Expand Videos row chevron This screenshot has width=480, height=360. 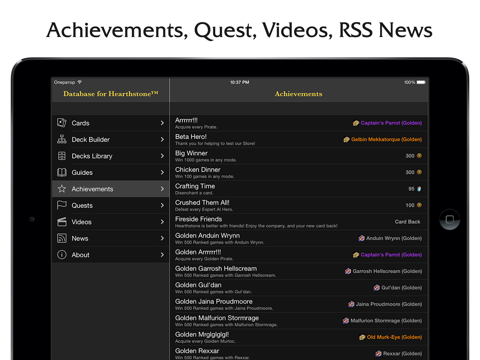(162, 222)
